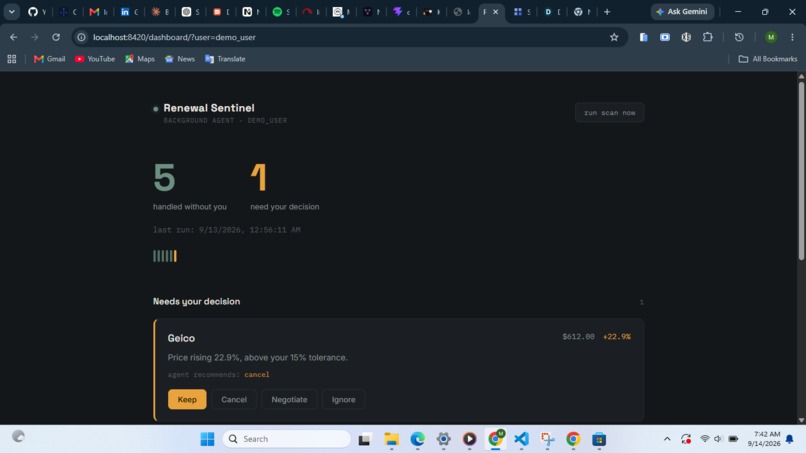Open the Chrome history clock icon
Viewport: 806px width, 453px height.
click(x=739, y=37)
